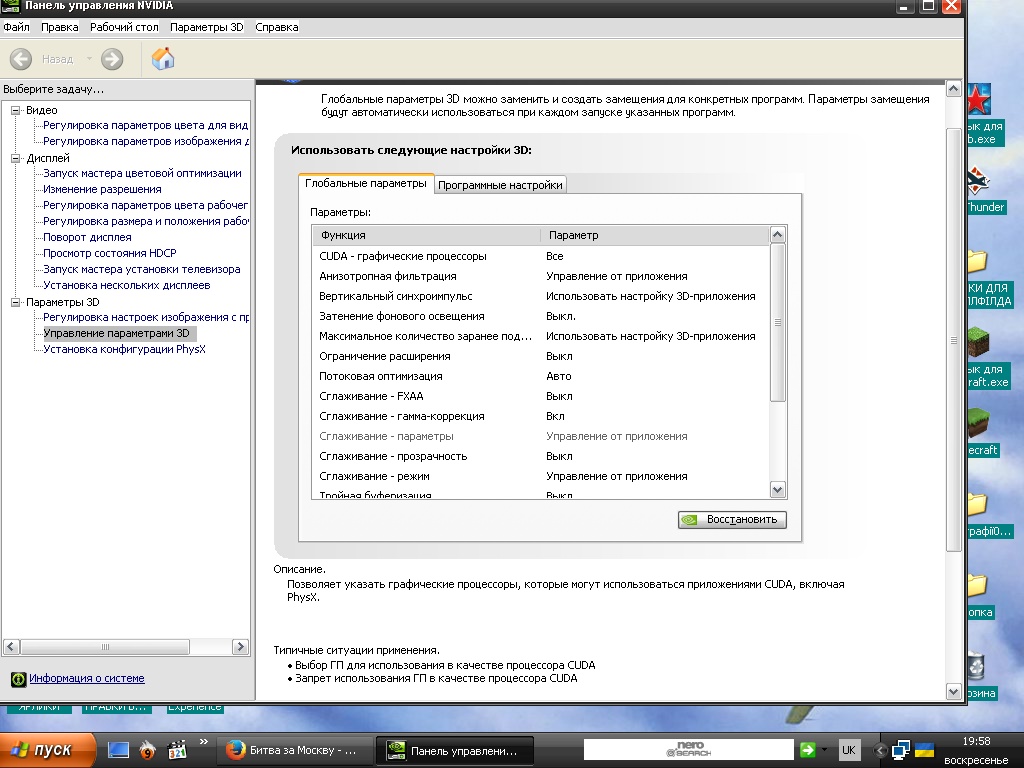
Task: Click task tree scroll-right arrow
Action: pos(240,647)
